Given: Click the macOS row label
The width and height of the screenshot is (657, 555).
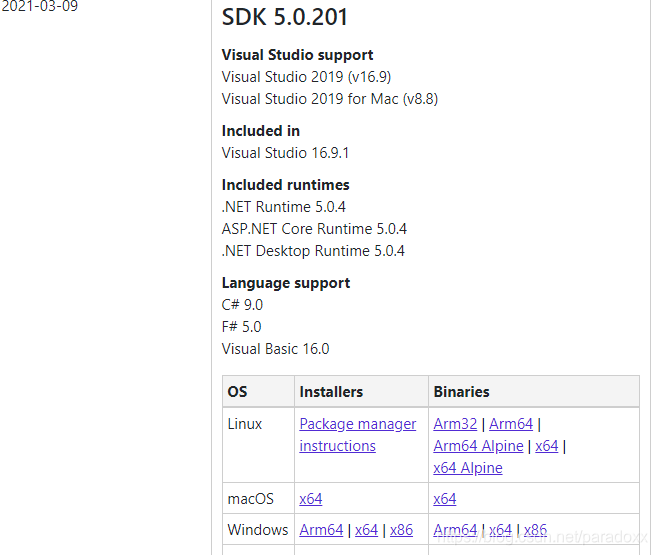Looking at the screenshot, I should click(x=251, y=499).
